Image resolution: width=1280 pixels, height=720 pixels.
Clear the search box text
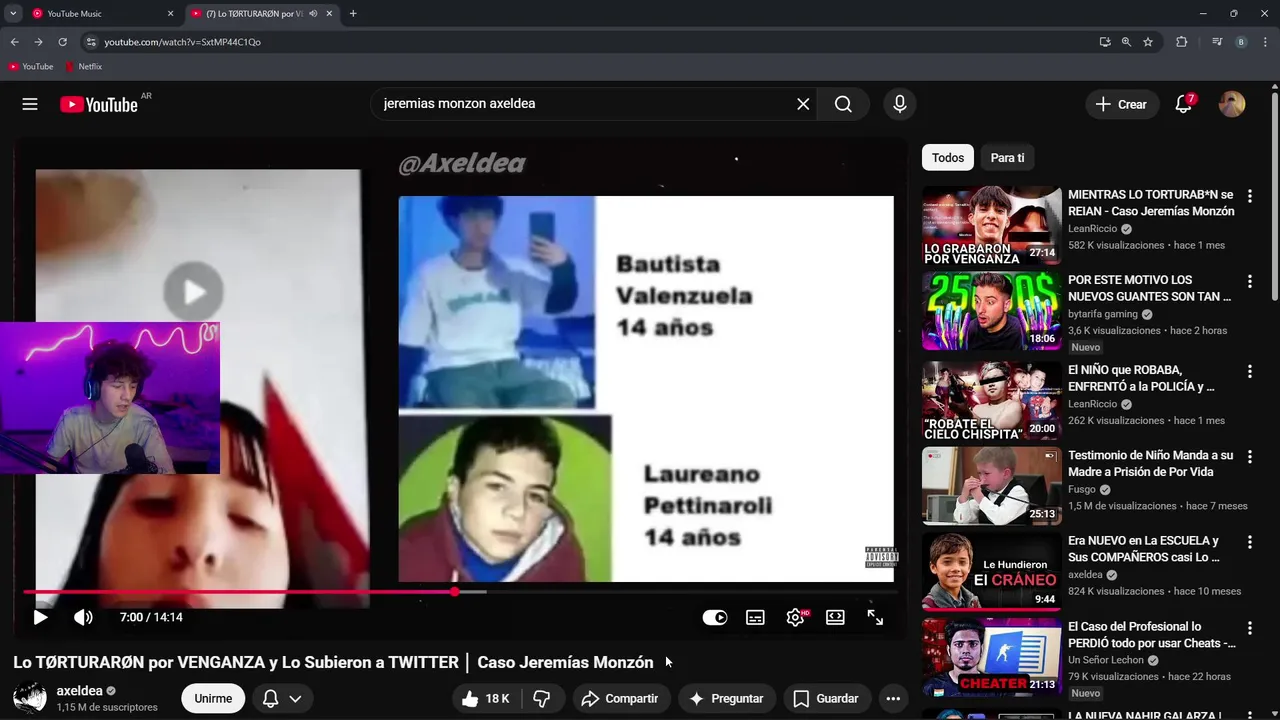pos(803,104)
